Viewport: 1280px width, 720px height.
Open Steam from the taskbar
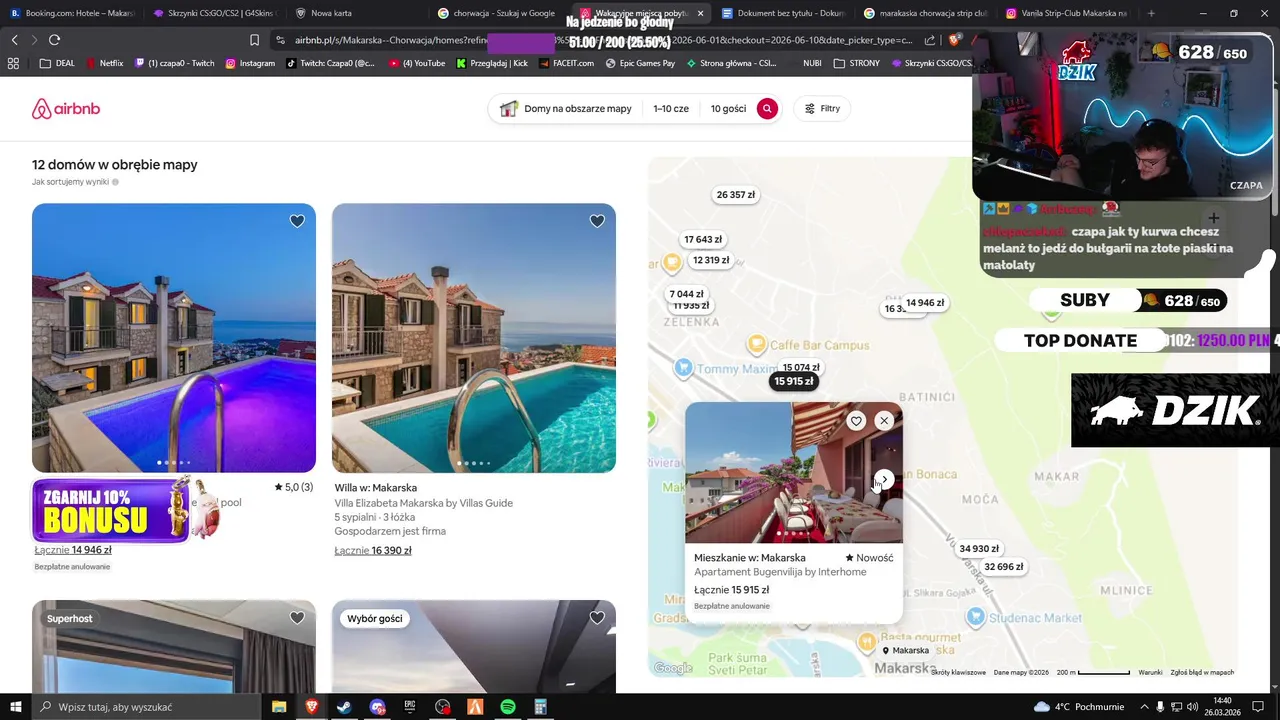tap(344, 707)
